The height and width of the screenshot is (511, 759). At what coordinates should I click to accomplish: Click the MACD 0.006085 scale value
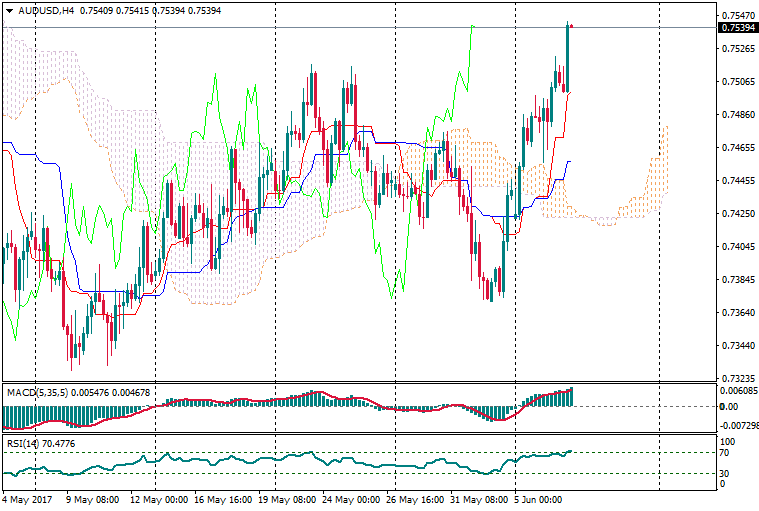point(737,392)
